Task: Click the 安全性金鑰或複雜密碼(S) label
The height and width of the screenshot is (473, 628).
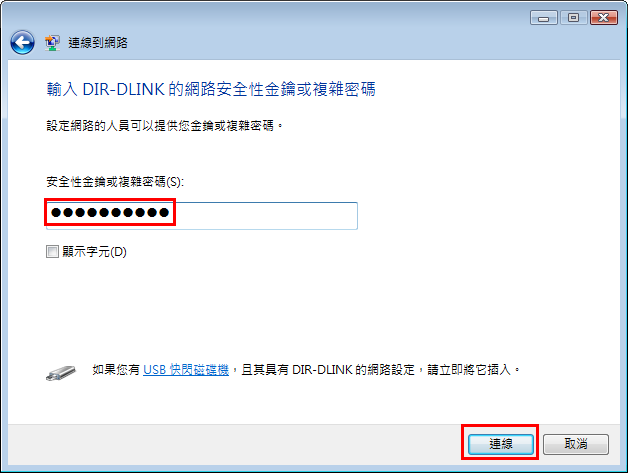Action: (115, 182)
